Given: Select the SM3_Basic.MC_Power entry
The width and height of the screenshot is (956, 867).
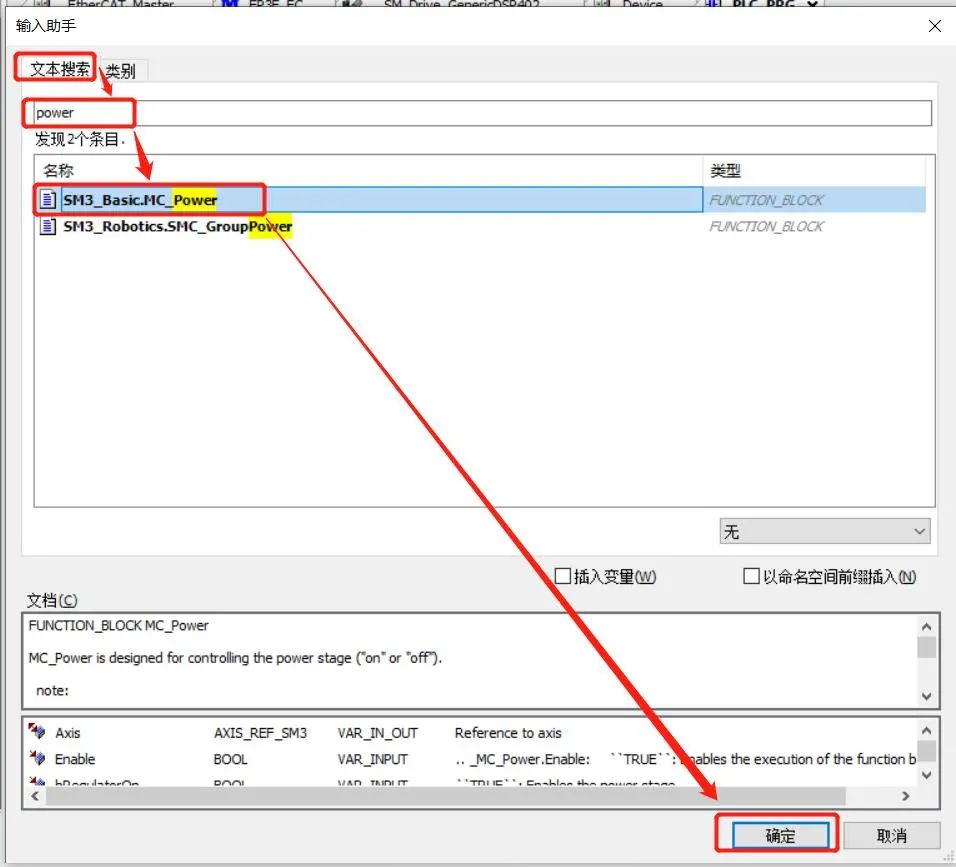Looking at the screenshot, I should [140, 200].
